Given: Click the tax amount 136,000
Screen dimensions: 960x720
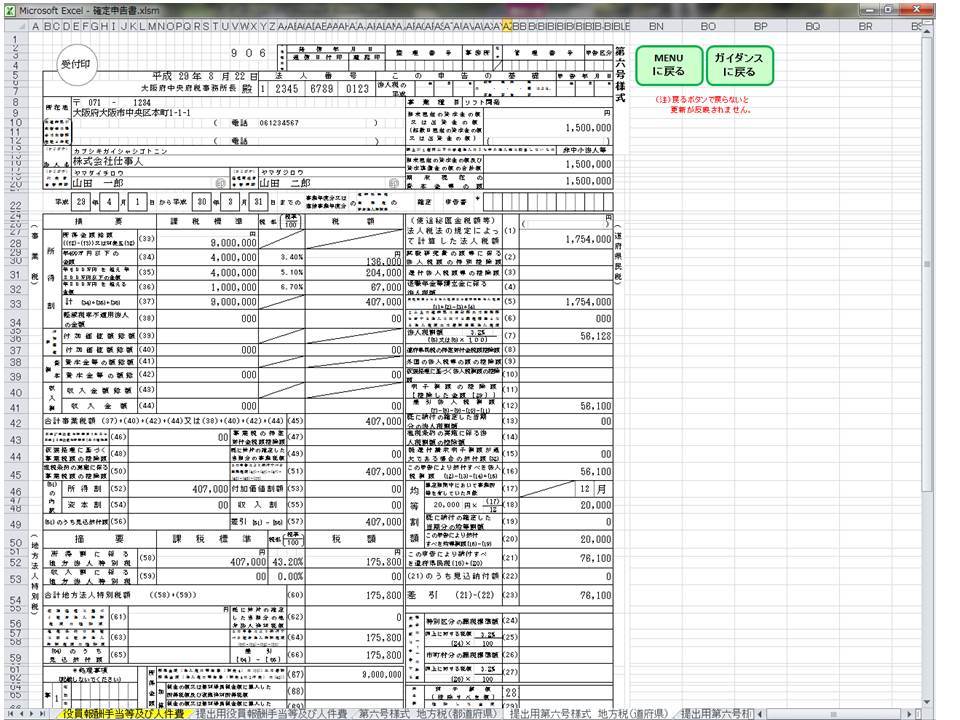Looking at the screenshot, I should pyautogui.click(x=384, y=261).
